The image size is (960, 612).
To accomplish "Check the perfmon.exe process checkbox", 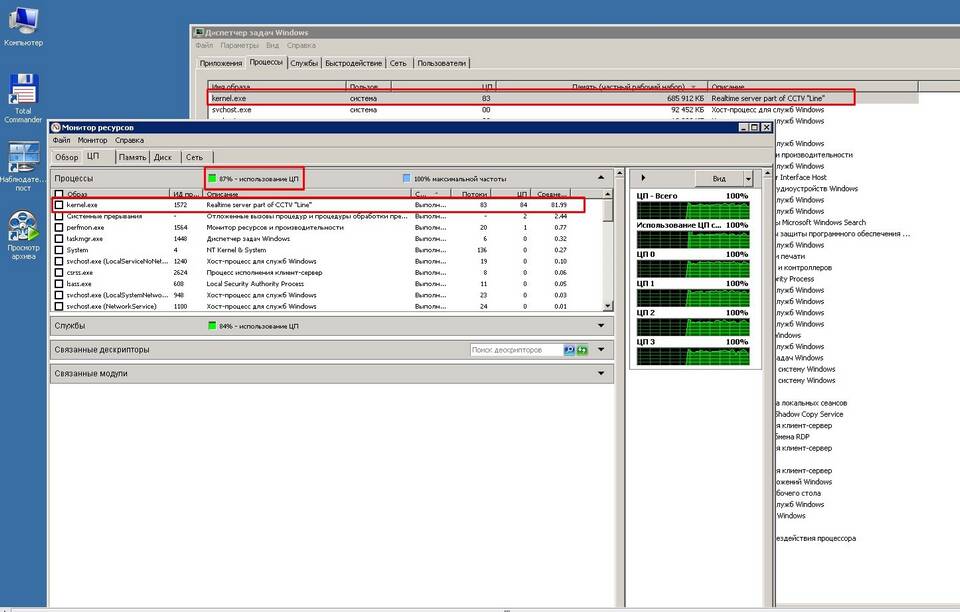I will point(59,228).
